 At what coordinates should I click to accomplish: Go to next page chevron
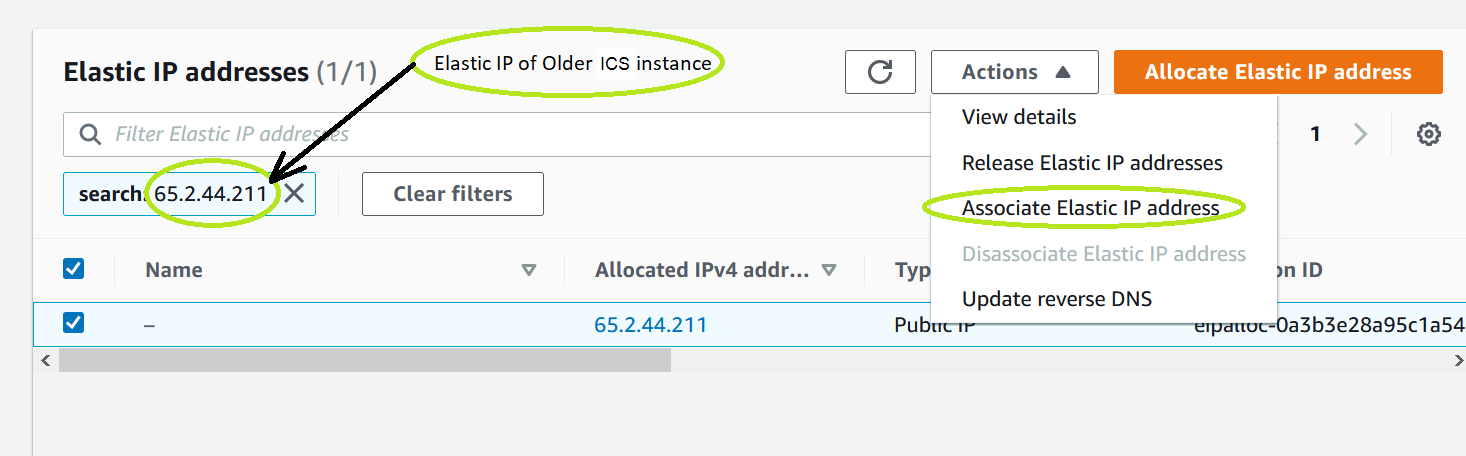tap(1360, 134)
